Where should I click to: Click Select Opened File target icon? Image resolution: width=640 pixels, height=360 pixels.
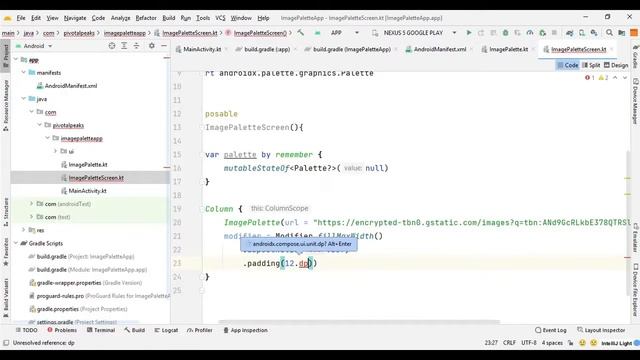pyautogui.click(x=112, y=46)
